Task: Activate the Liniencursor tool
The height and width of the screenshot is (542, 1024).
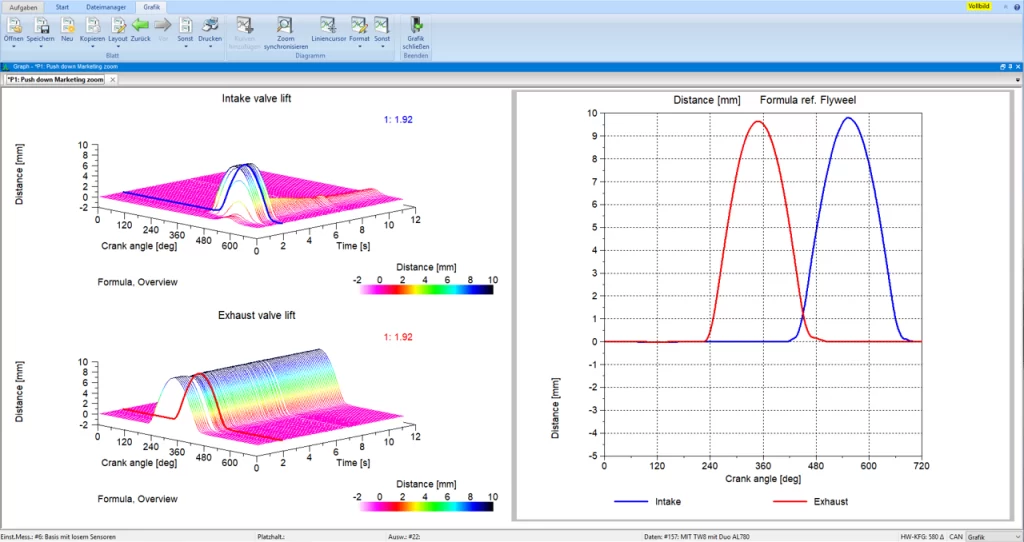Action: [x=328, y=25]
